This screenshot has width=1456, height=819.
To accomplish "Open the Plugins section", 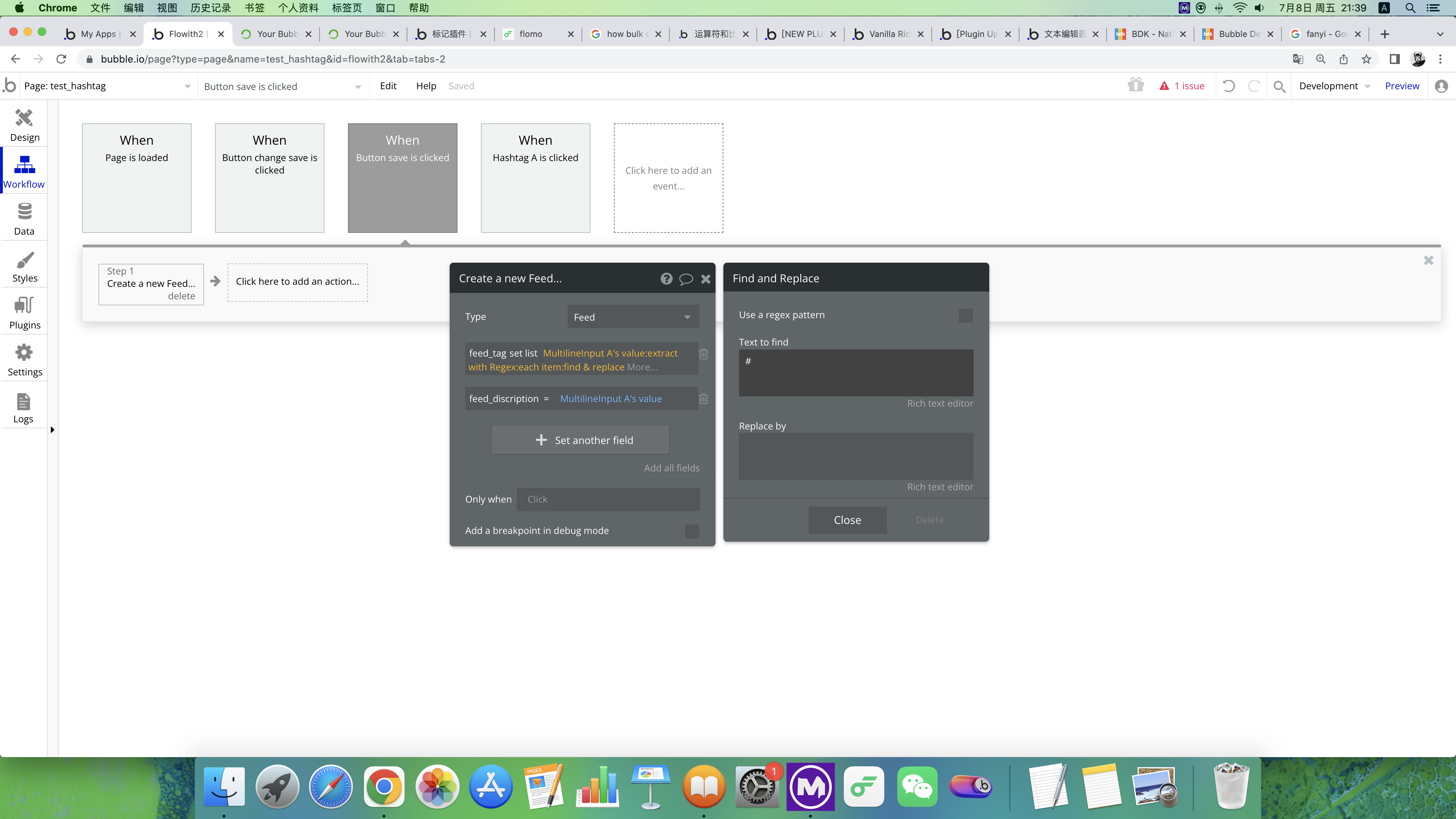I will (x=24, y=312).
